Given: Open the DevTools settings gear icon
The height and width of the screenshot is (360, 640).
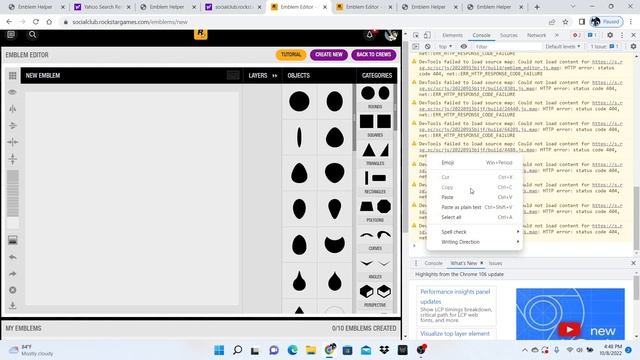Looking at the screenshot, I should (x=610, y=36).
